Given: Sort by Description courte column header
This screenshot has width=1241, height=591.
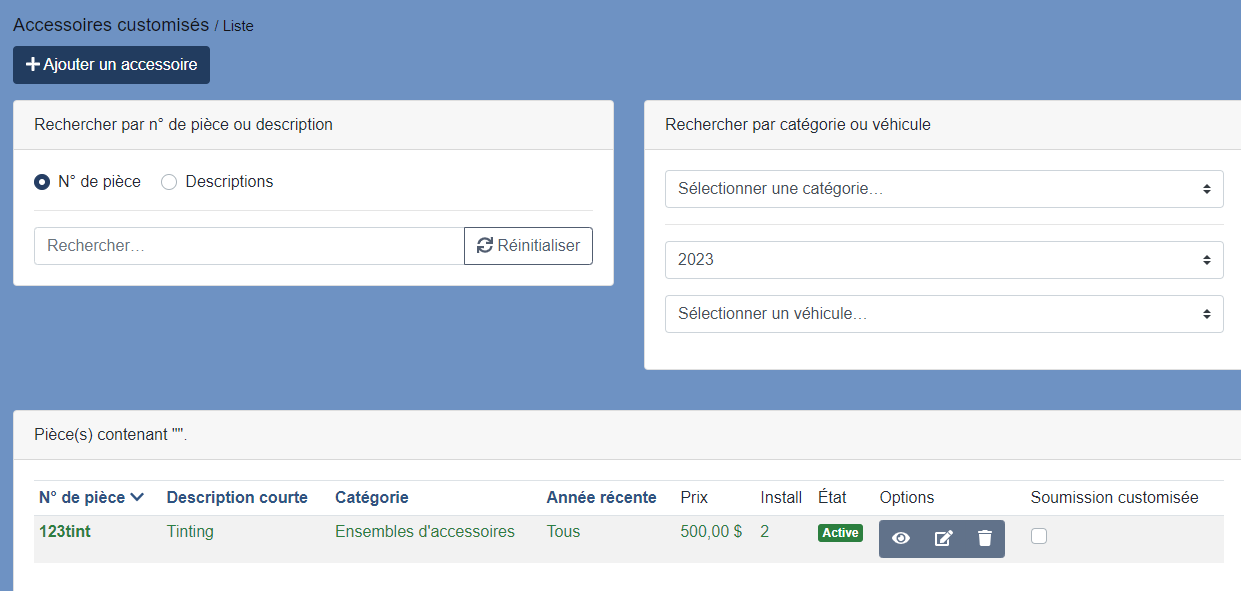Looking at the screenshot, I should tap(237, 497).
